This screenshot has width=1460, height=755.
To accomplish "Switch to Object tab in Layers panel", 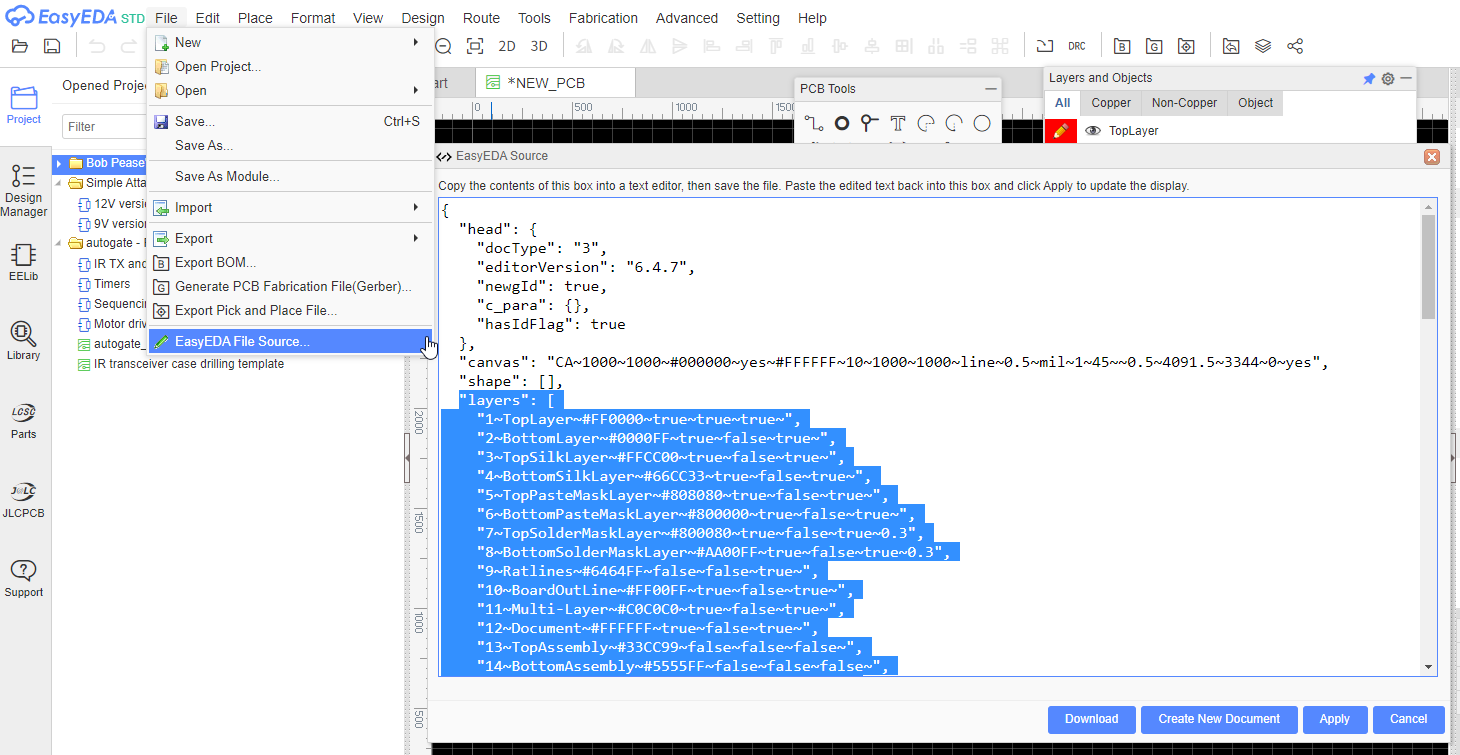I will point(1255,103).
